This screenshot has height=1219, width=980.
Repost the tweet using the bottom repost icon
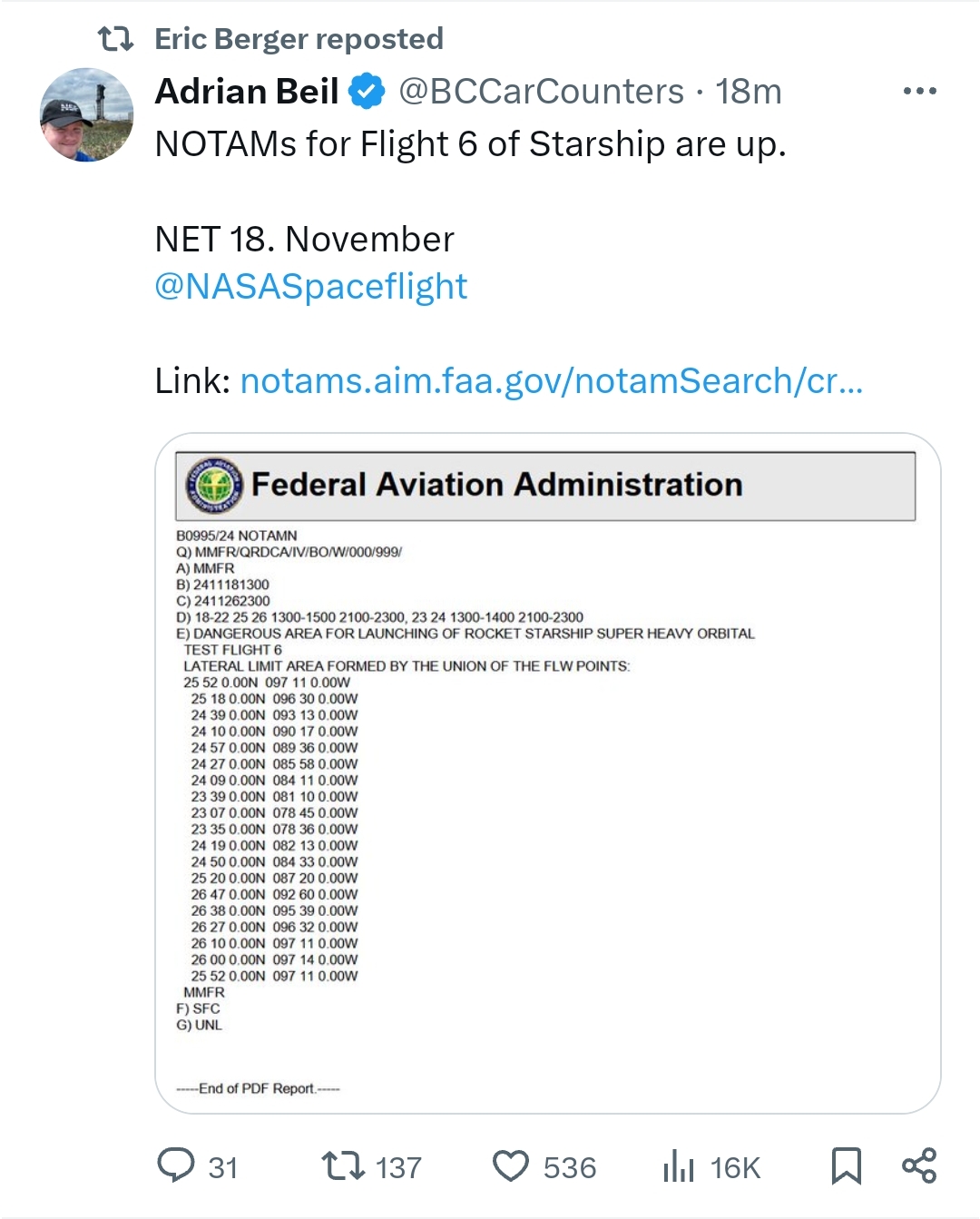pos(343,1165)
